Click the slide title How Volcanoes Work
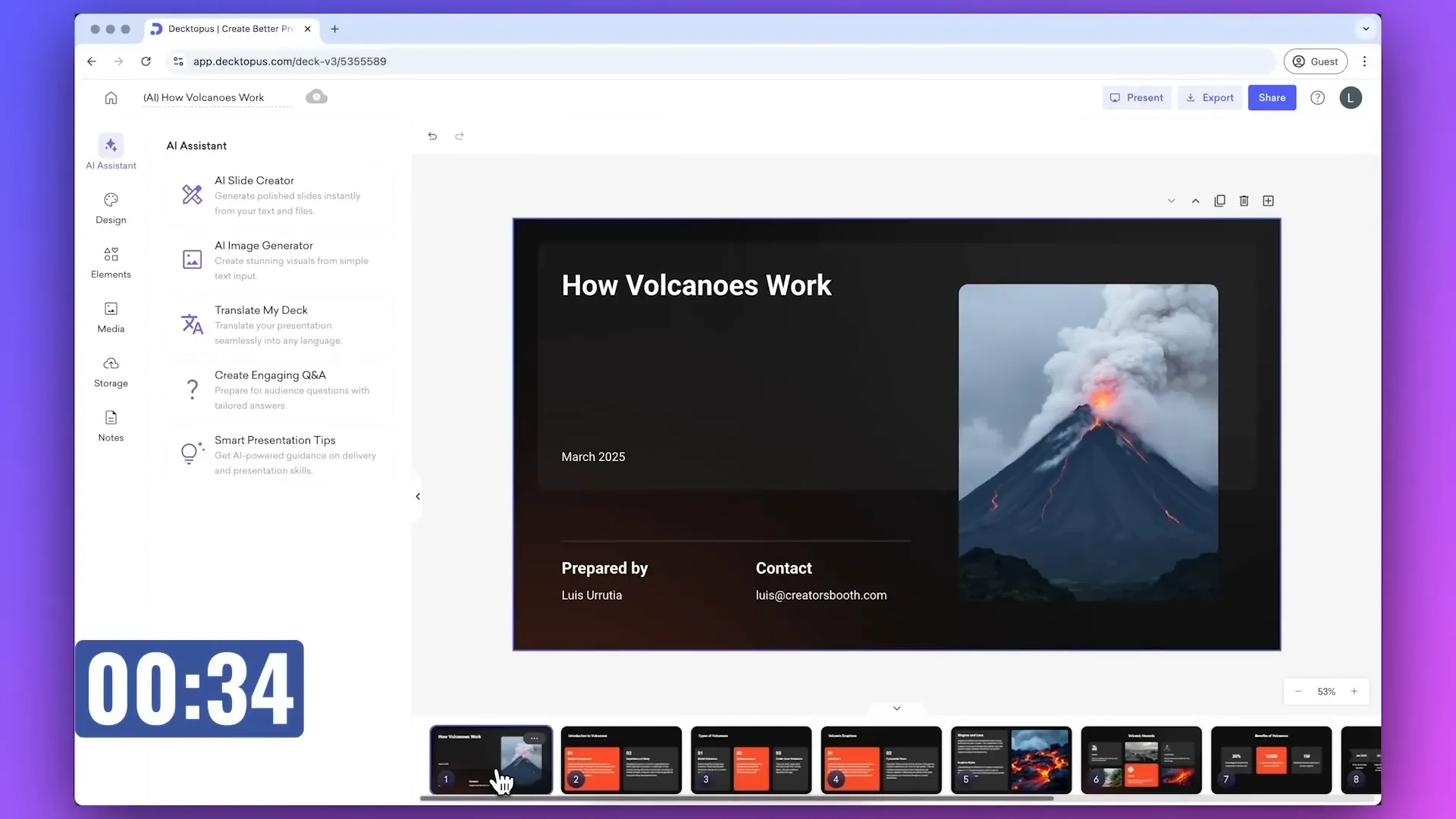 [696, 286]
